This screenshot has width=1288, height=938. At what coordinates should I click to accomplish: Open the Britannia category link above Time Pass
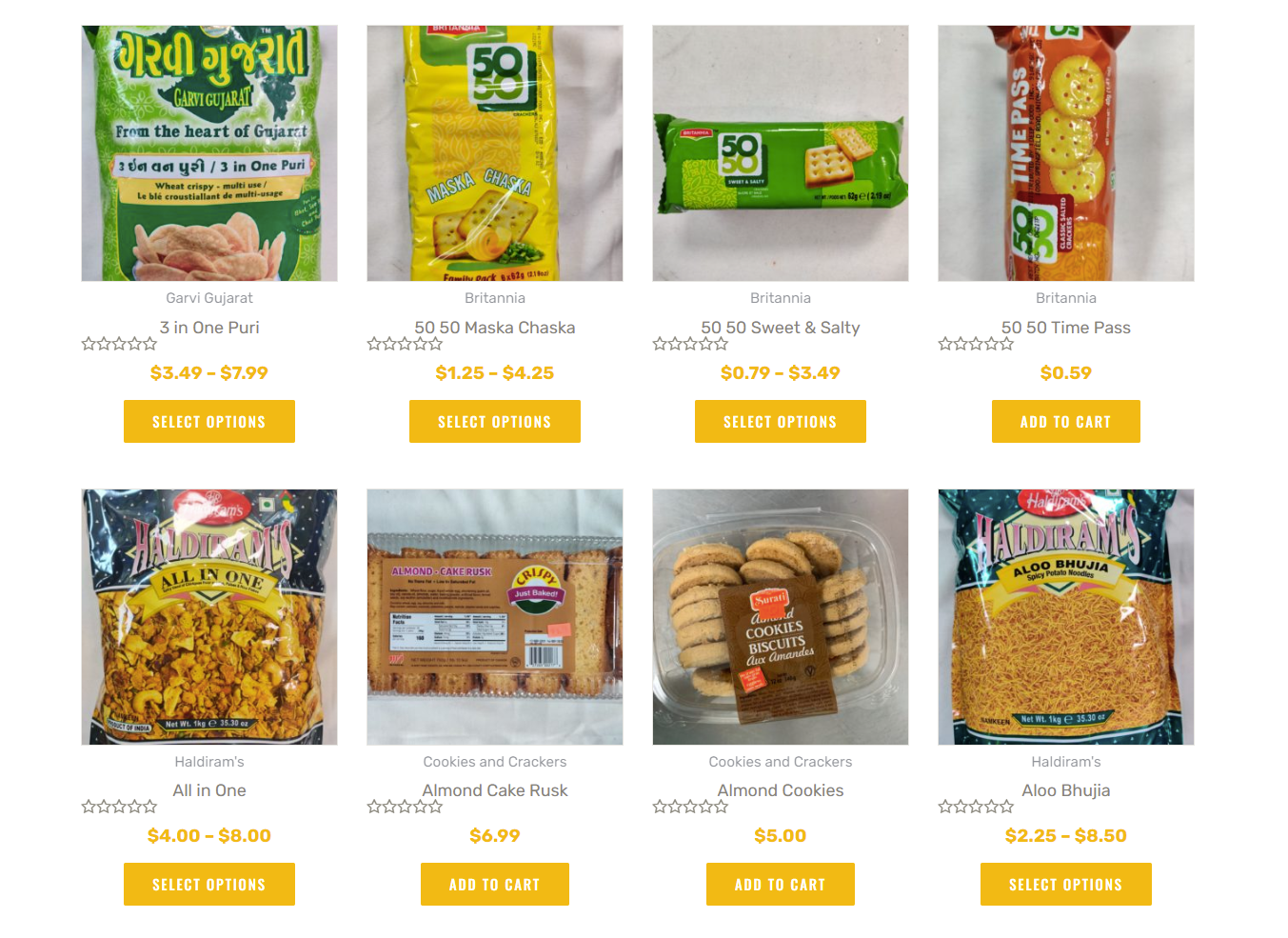tap(1066, 298)
